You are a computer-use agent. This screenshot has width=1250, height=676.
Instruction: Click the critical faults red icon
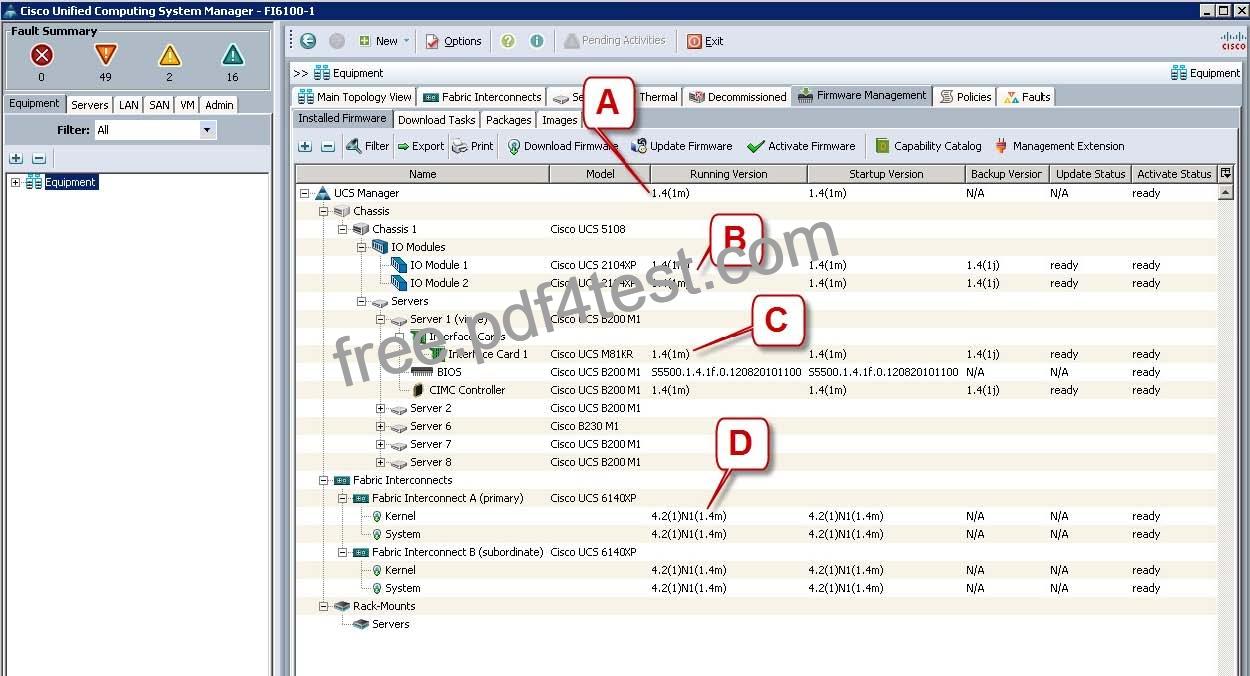[41, 55]
